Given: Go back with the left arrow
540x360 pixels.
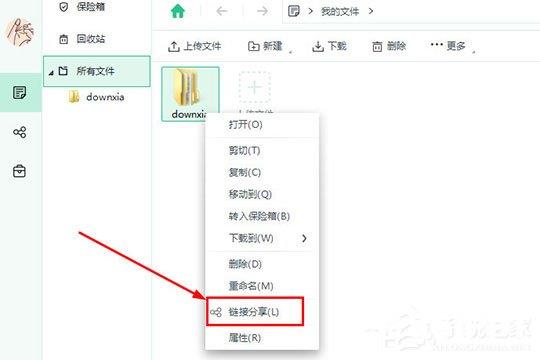Looking at the screenshot, I should click(x=222, y=11).
